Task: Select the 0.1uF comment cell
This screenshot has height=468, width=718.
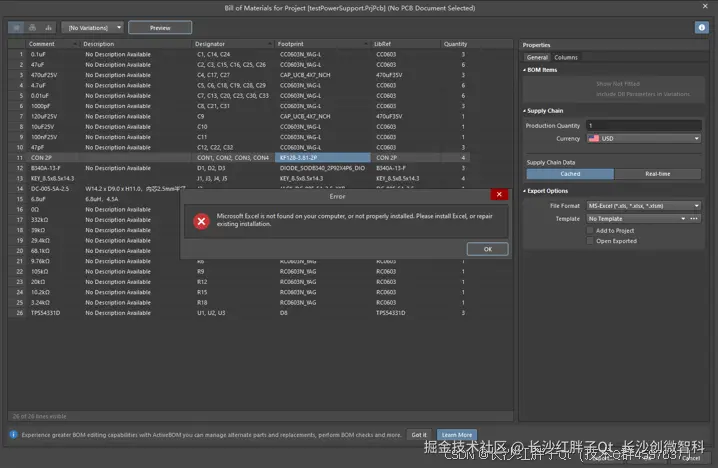Action: (x=54, y=54)
